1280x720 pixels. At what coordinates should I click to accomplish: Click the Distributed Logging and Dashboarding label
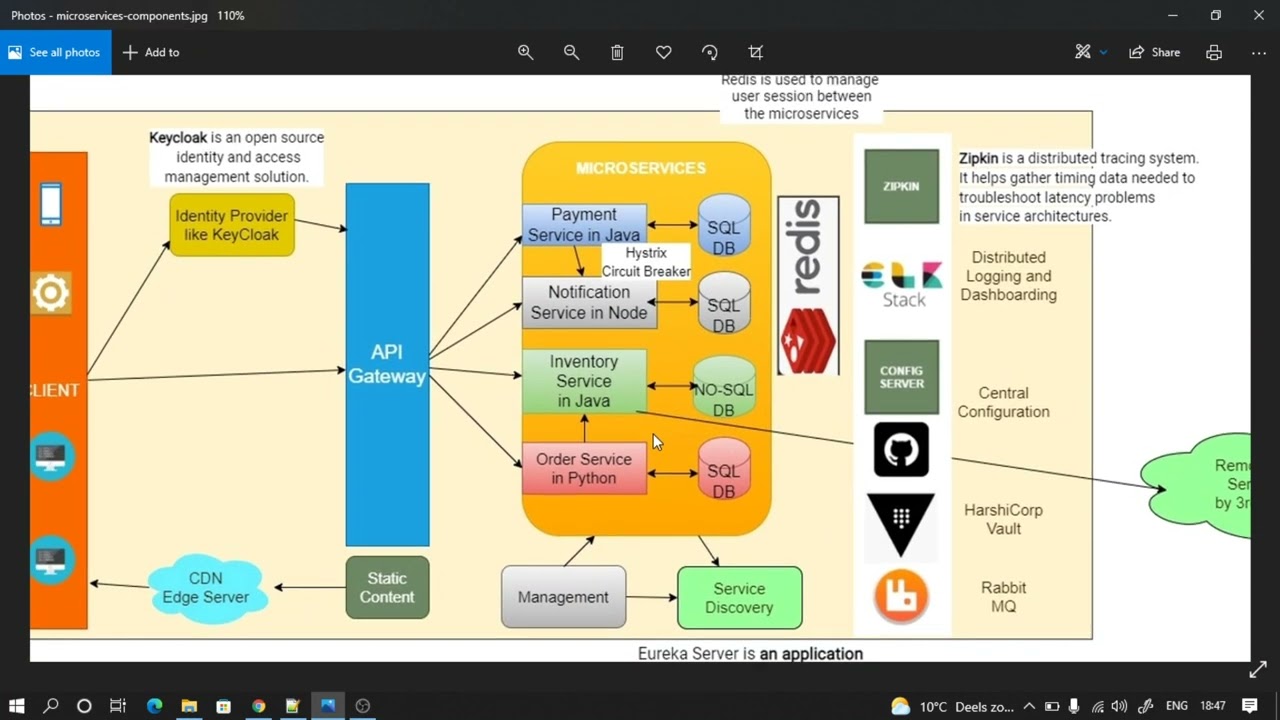click(x=1008, y=276)
